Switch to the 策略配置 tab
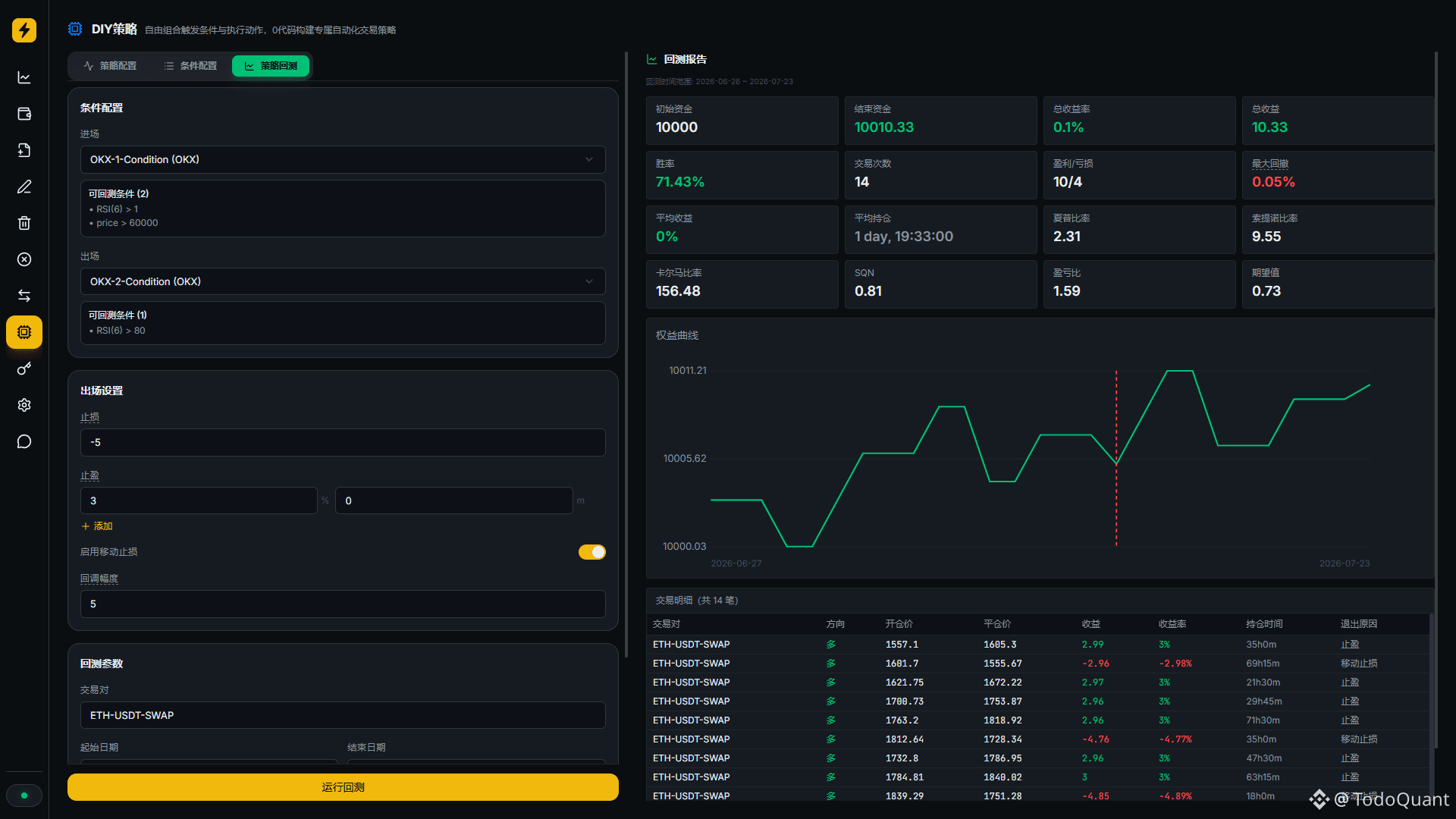Image resolution: width=1456 pixels, height=819 pixels. (111, 66)
